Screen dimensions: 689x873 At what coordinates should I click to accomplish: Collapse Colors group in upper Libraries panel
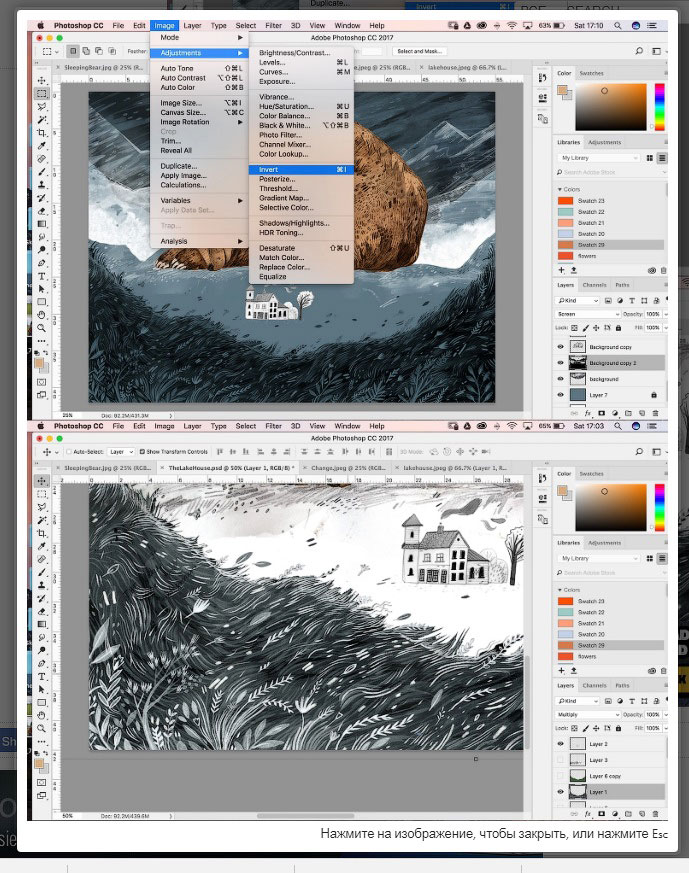559,189
